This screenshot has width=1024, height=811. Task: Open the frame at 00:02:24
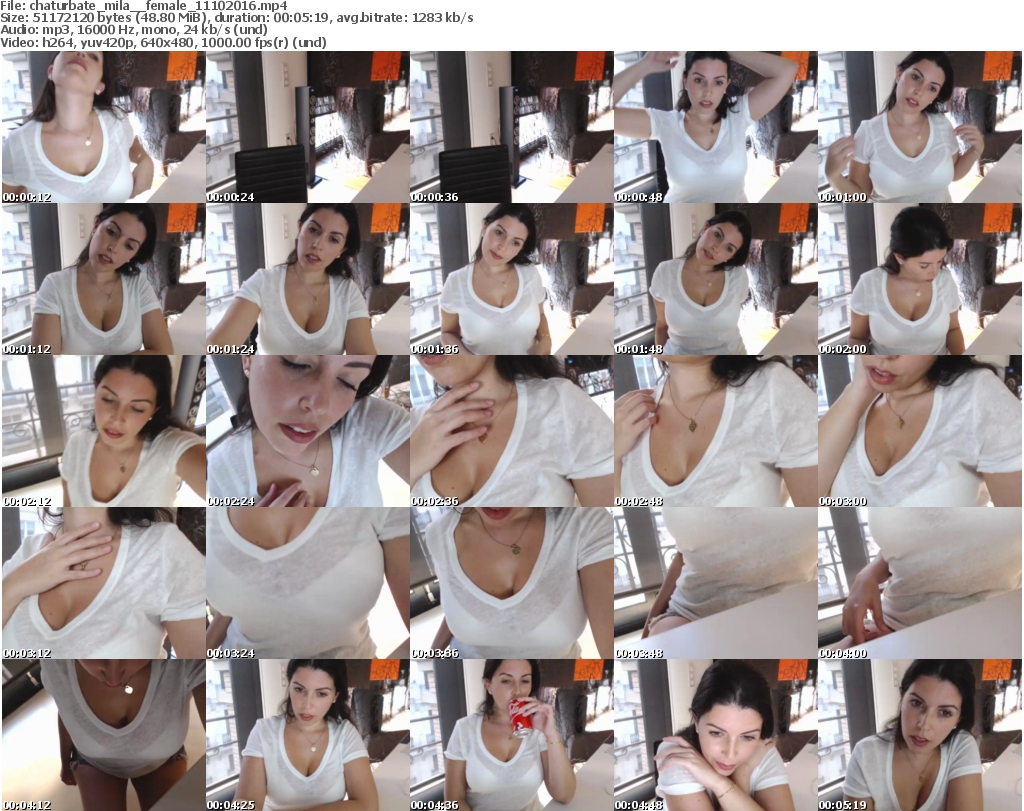click(308, 431)
